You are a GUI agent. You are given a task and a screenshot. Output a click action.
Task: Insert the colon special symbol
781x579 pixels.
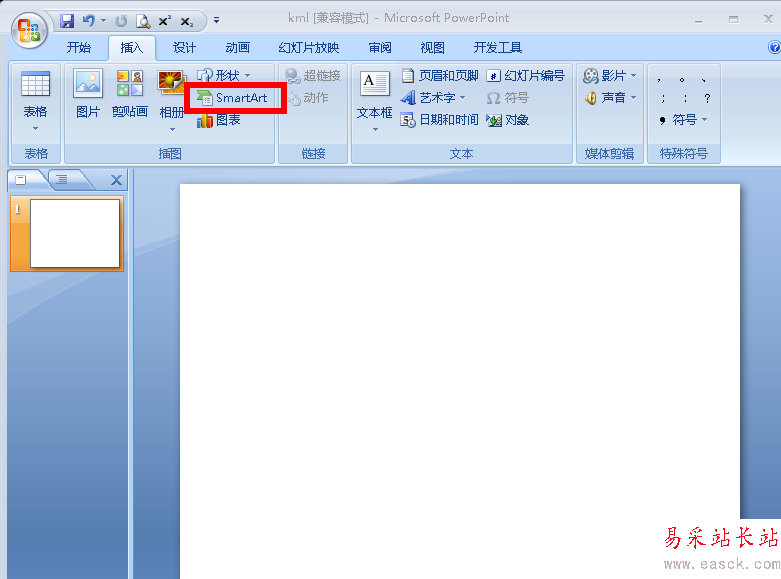pos(685,99)
